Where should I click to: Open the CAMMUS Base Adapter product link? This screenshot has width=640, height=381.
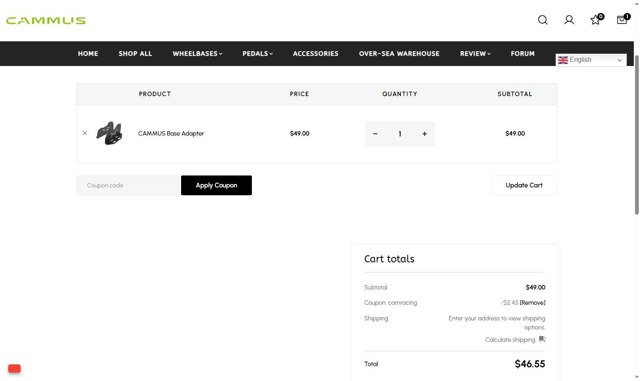tap(171, 133)
